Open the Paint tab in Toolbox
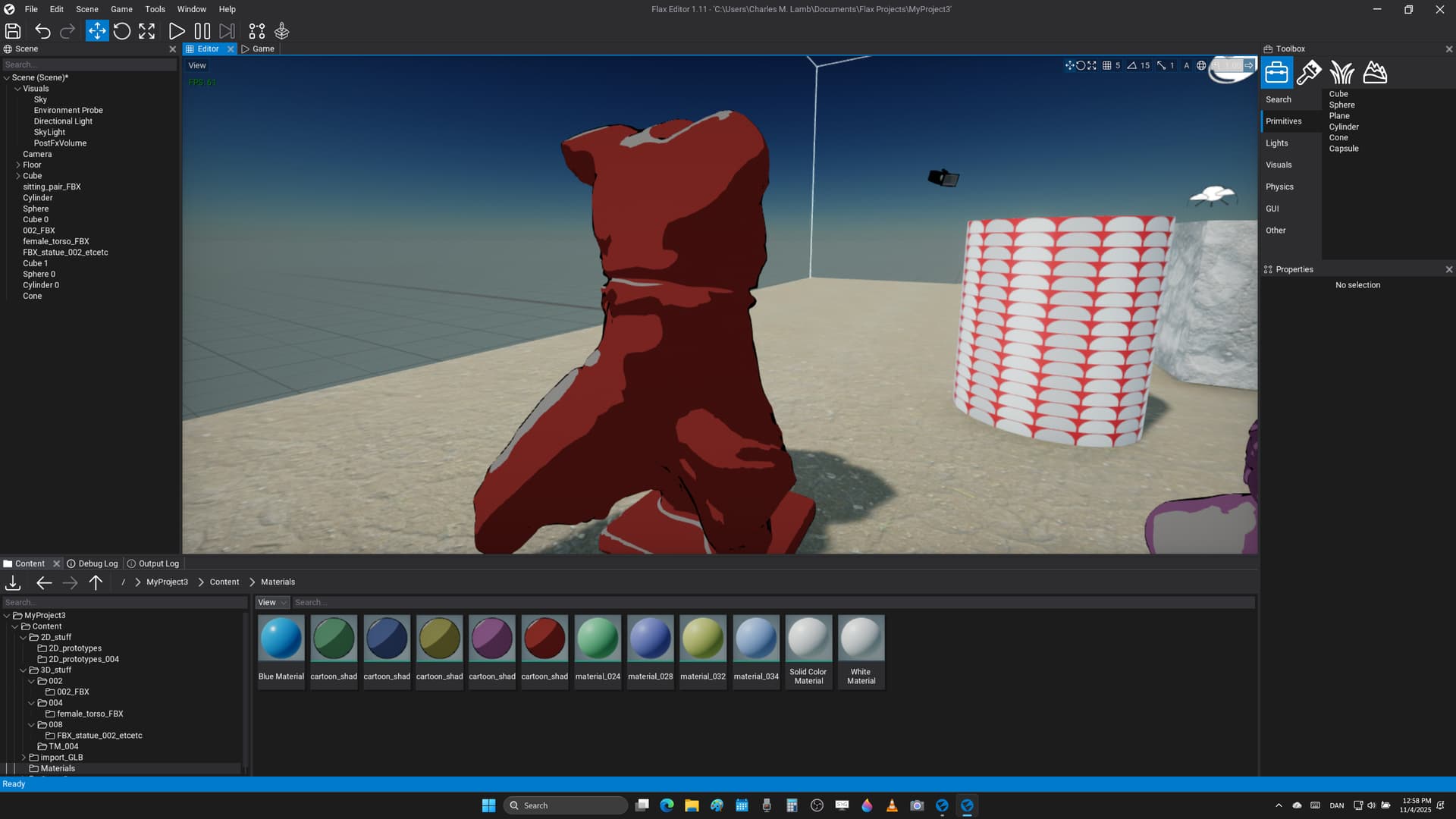 1309,73
